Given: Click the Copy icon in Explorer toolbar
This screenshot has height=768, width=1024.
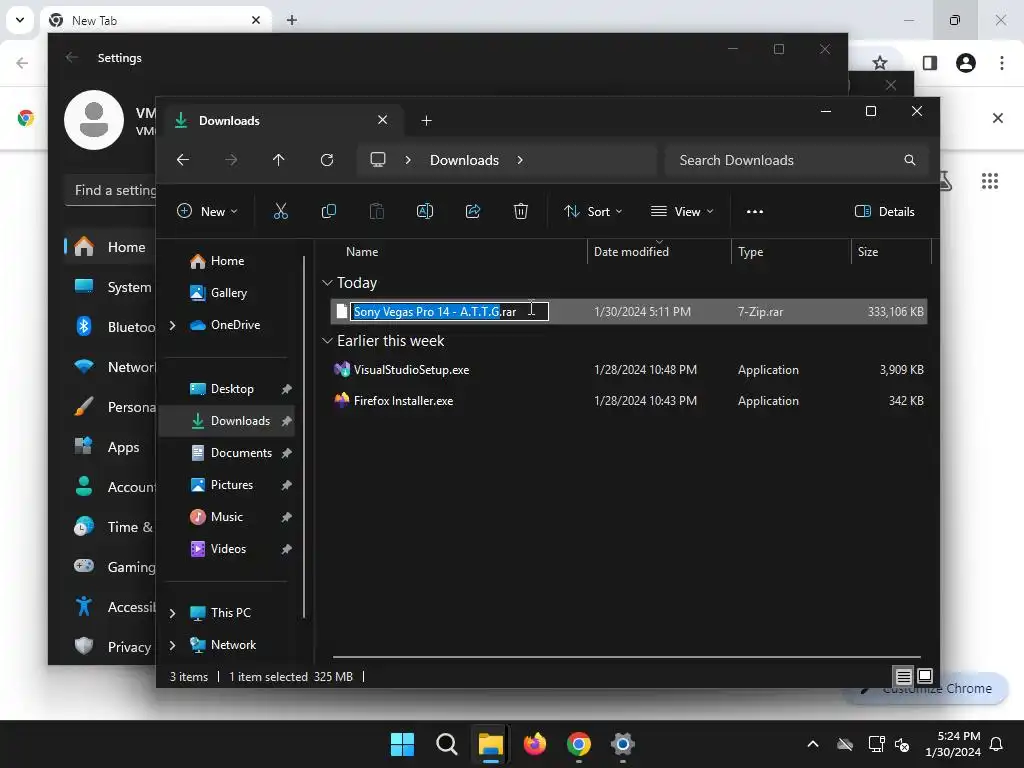Looking at the screenshot, I should [x=328, y=211].
